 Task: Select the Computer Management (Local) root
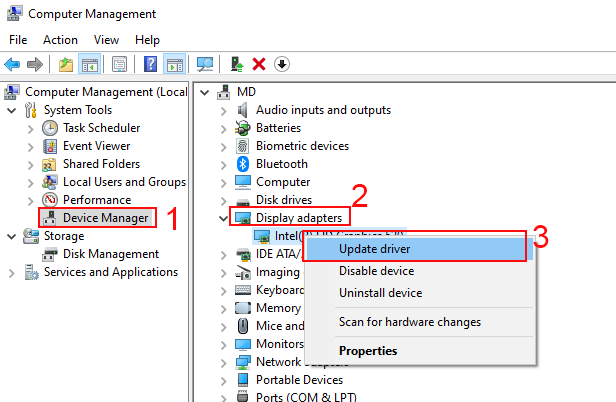coord(106,92)
